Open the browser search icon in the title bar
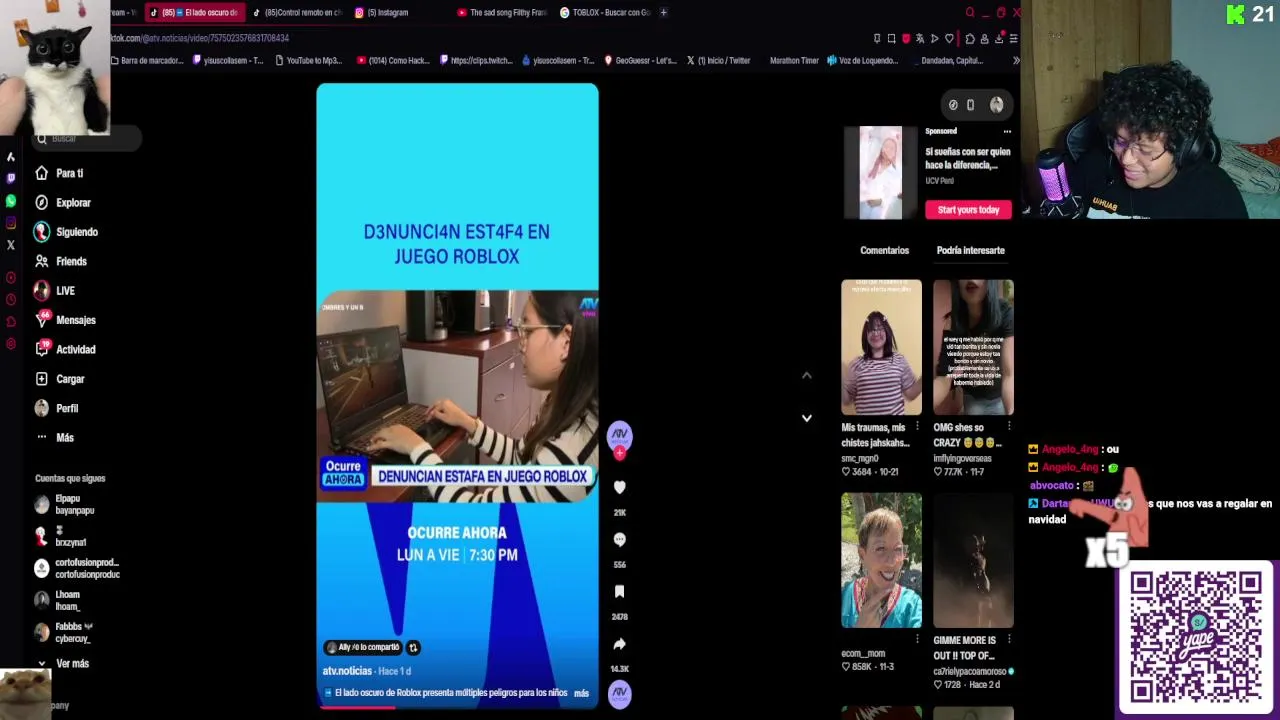 click(969, 13)
